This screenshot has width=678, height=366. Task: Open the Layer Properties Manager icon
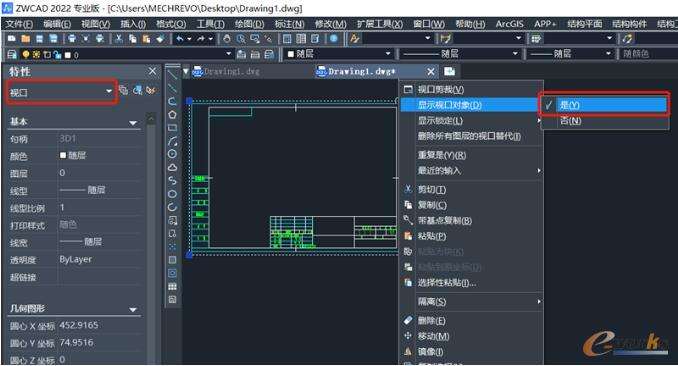pos(12,55)
